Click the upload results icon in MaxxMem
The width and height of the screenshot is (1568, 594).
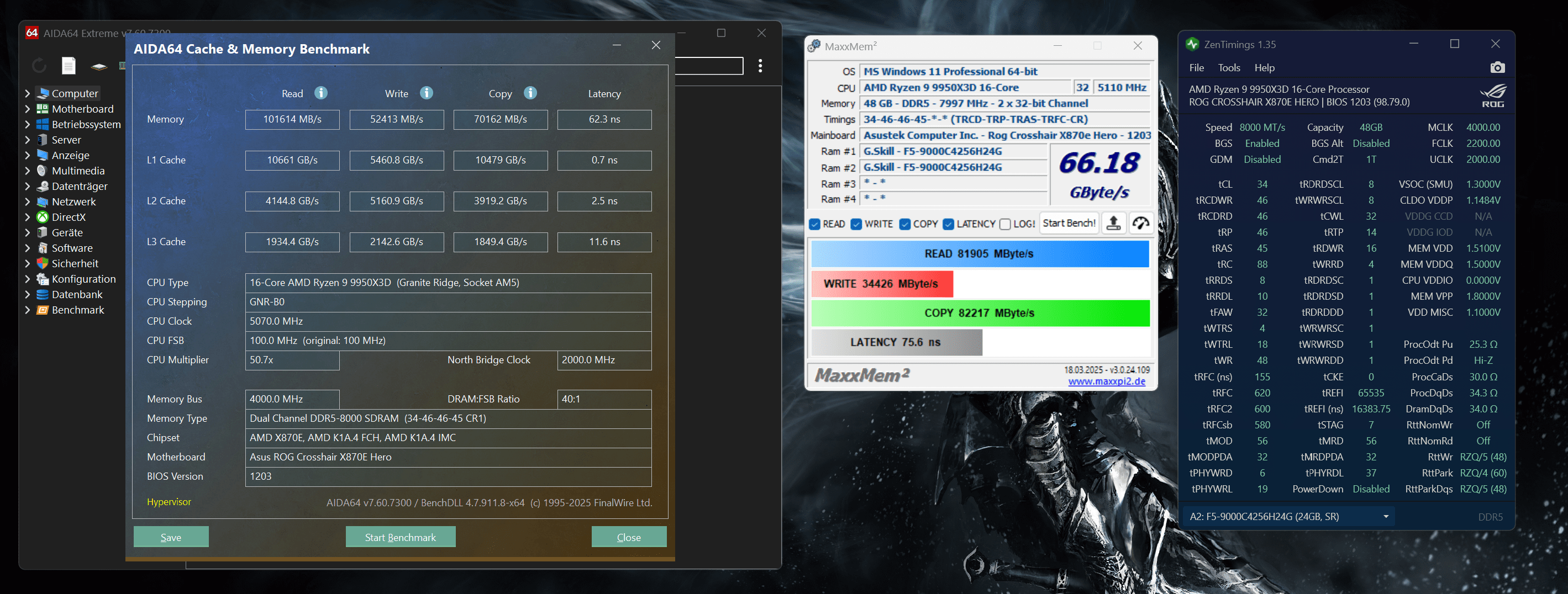(1113, 223)
